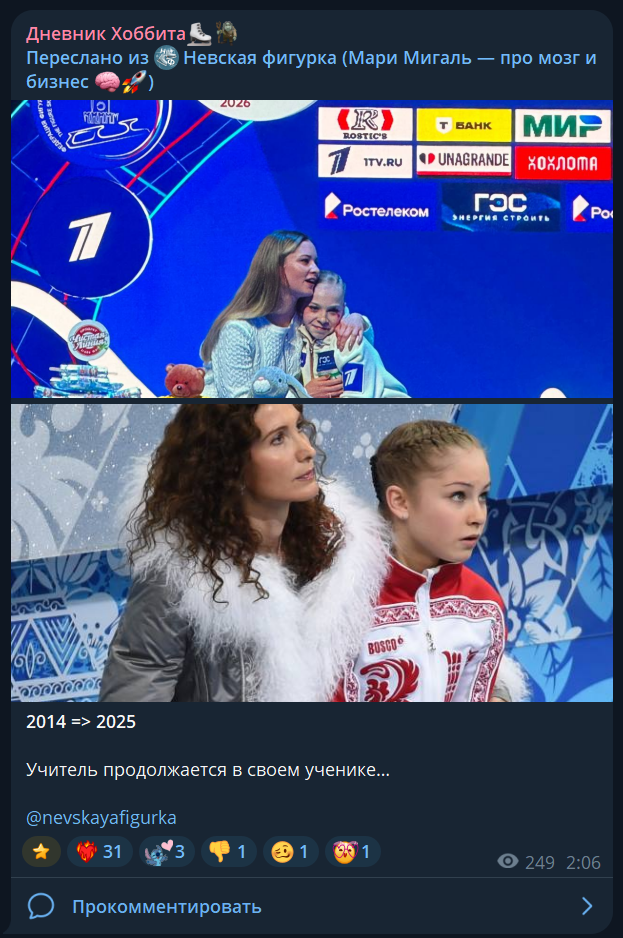Click the Невская фигурка channel avatar icon

coord(166,58)
